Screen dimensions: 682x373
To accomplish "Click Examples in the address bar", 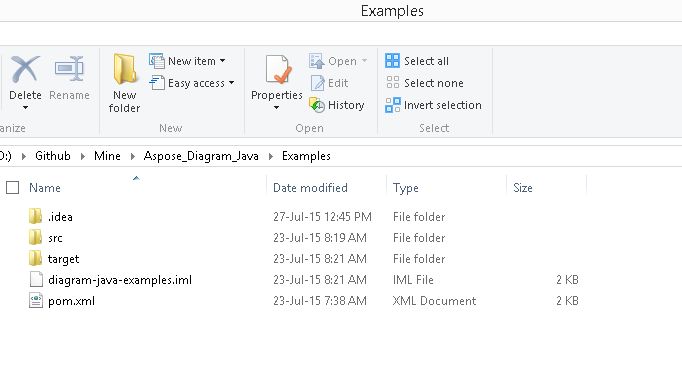I will [x=306, y=156].
